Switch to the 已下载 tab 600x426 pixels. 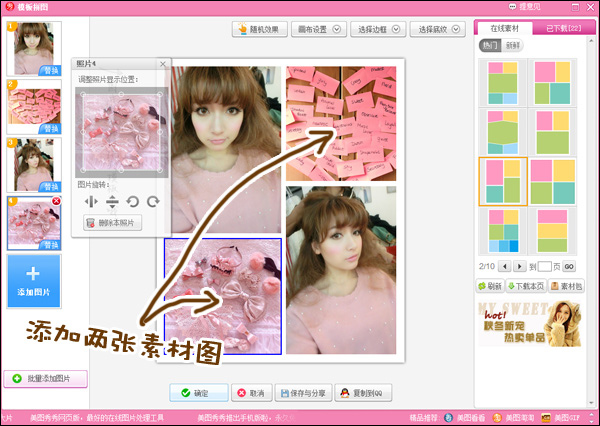click(561, 28)
